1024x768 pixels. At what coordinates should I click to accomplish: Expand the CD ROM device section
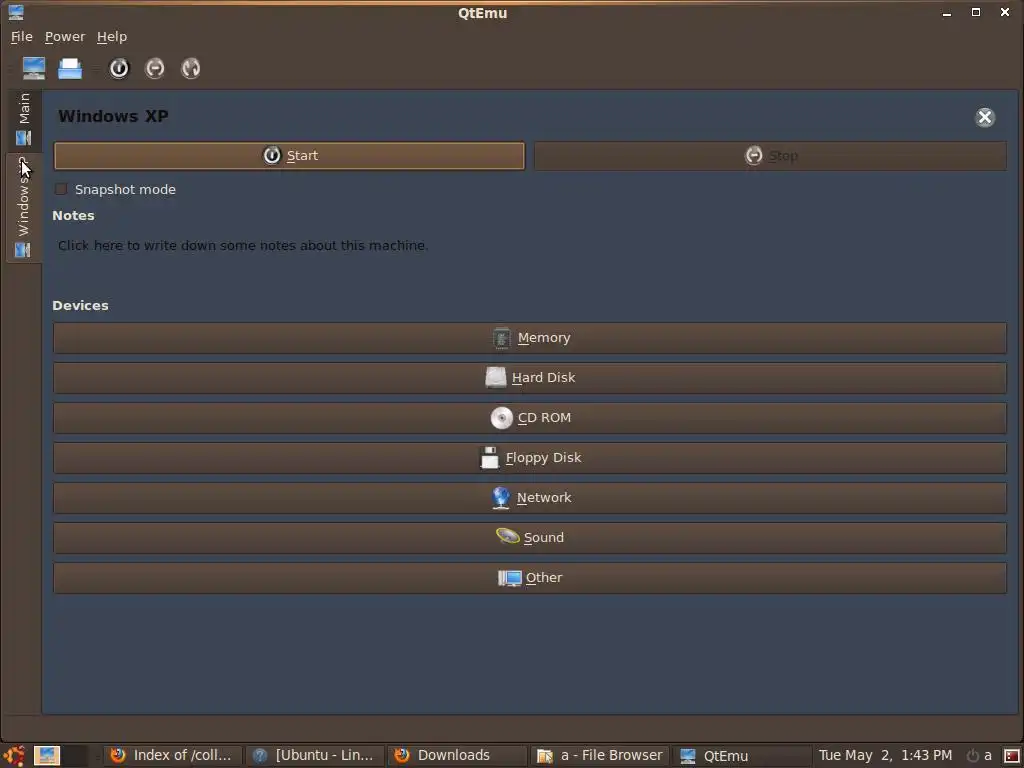click(530, 418)
